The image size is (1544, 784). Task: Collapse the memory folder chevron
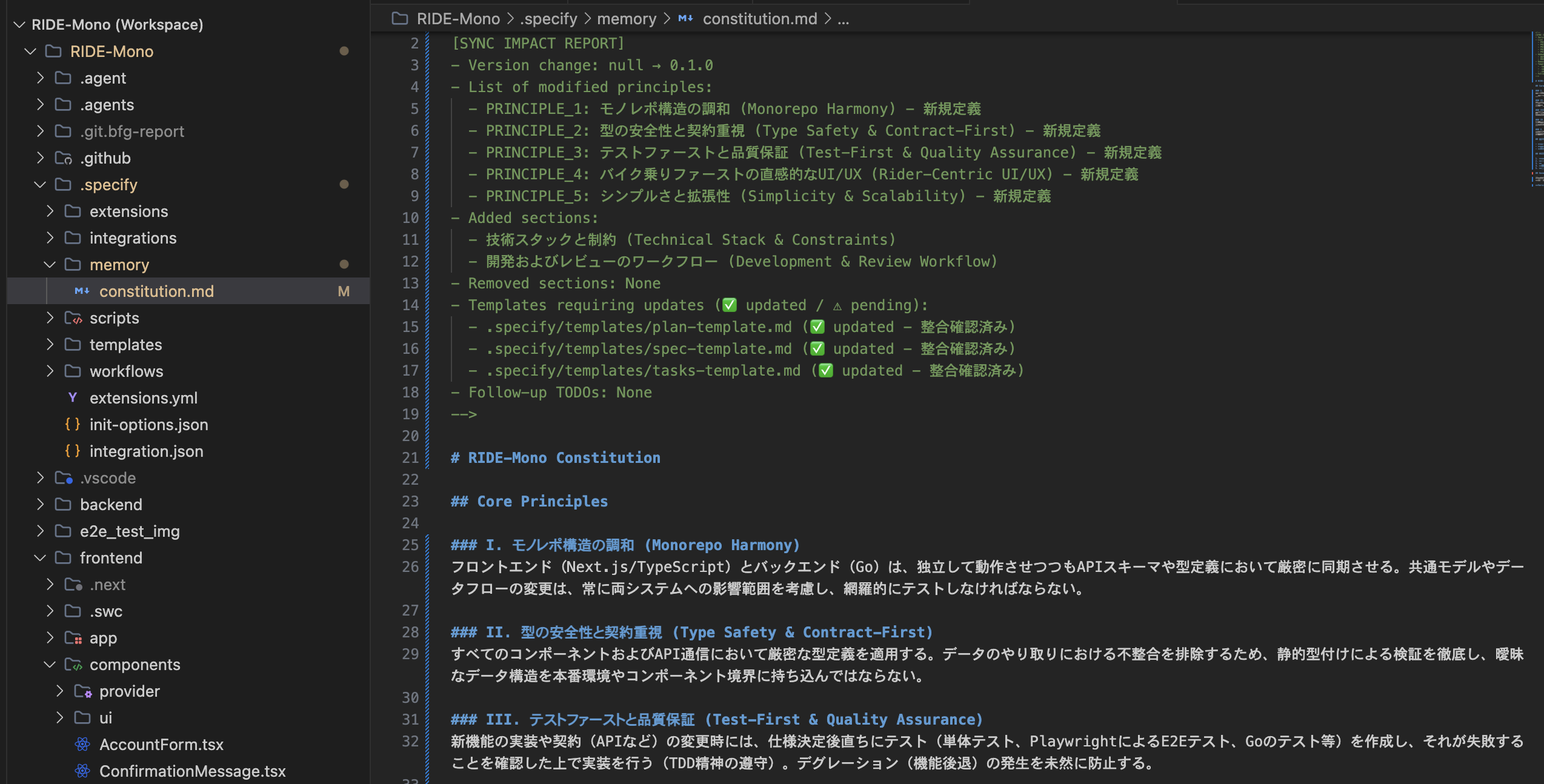pos(50,264)
